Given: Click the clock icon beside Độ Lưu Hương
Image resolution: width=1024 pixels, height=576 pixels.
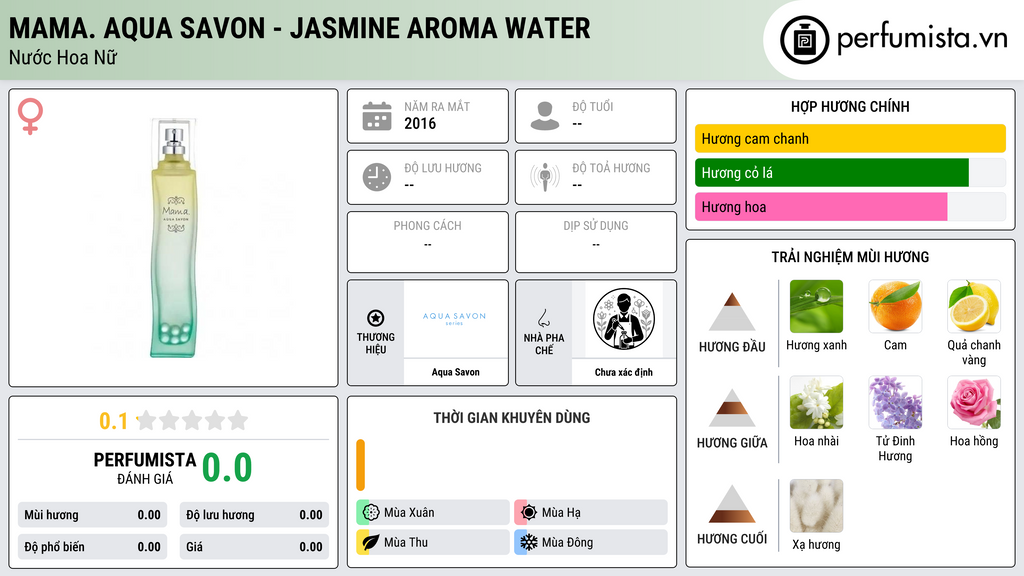Looking at the screenshot, I should click(x=377, y=177).
